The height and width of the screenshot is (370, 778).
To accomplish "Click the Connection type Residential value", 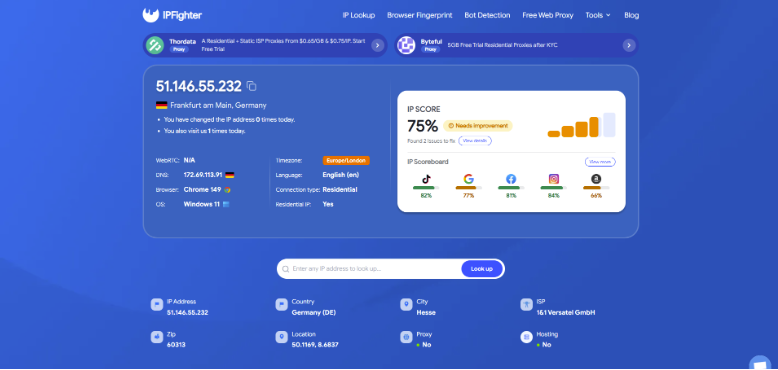I will [340, 189].
